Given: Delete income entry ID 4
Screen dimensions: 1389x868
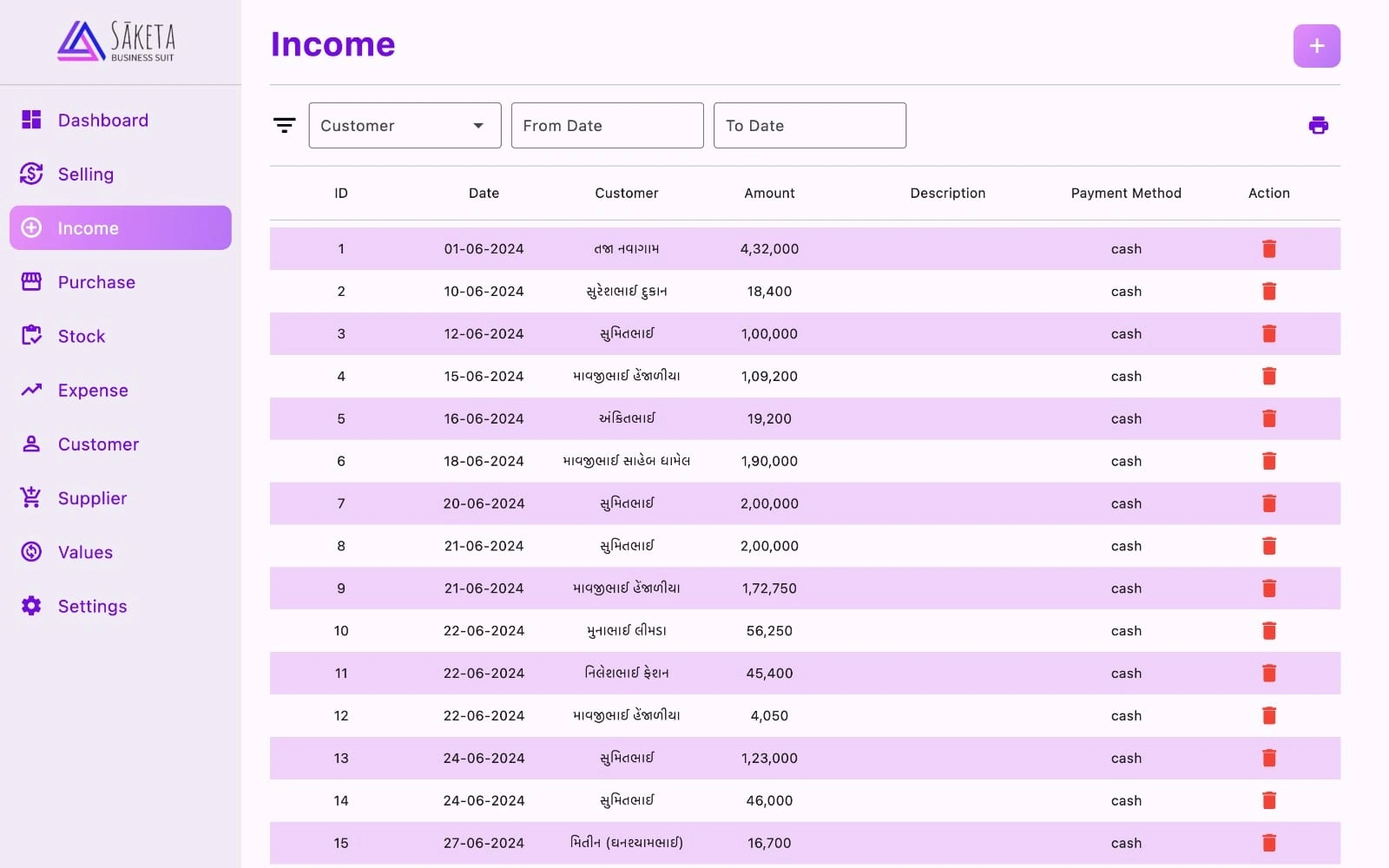Looking at the screenshot, I should tap(1269, 376).
